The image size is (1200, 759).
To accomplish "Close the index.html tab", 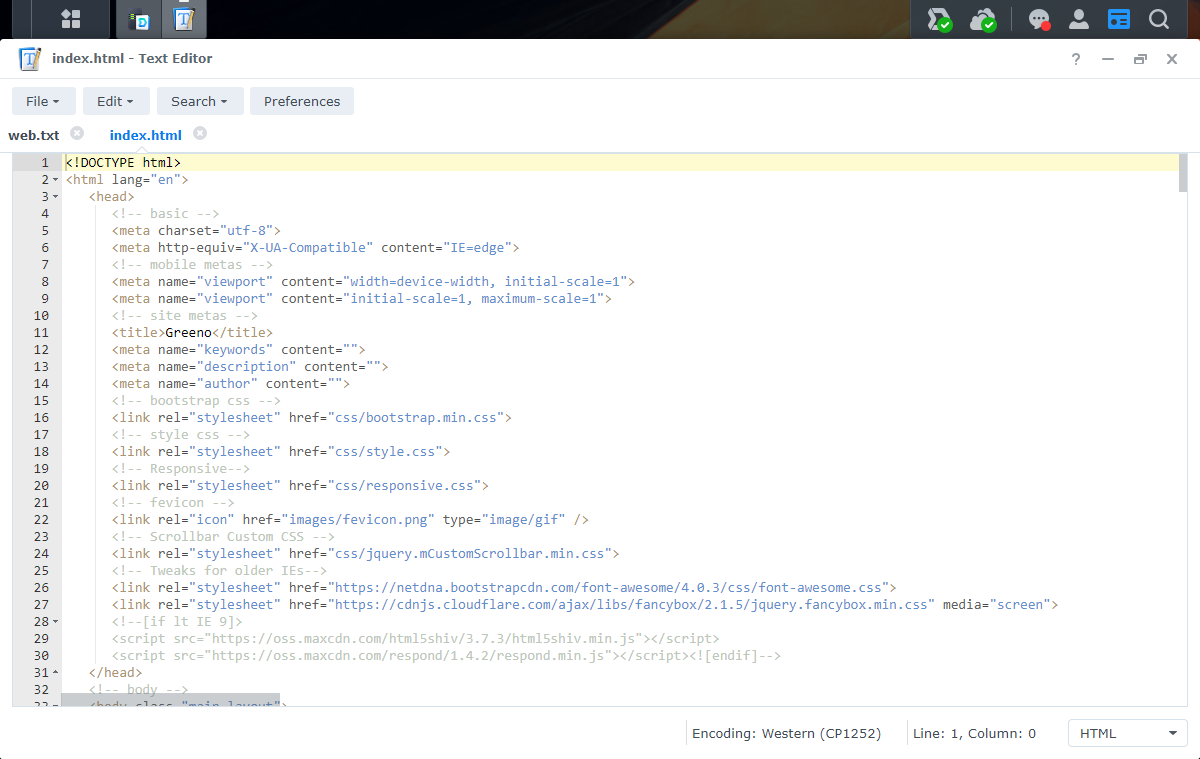I will pos(199,134).
